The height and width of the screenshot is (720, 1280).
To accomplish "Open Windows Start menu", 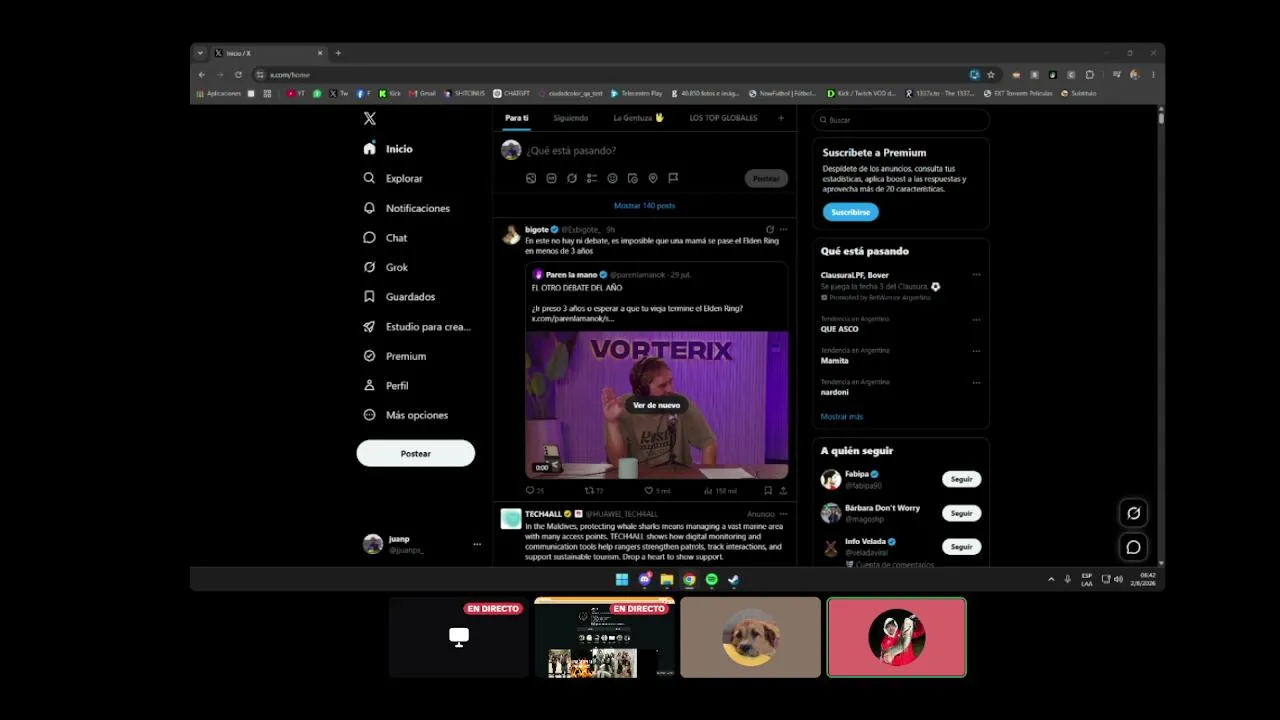I will tap(622, 580).
